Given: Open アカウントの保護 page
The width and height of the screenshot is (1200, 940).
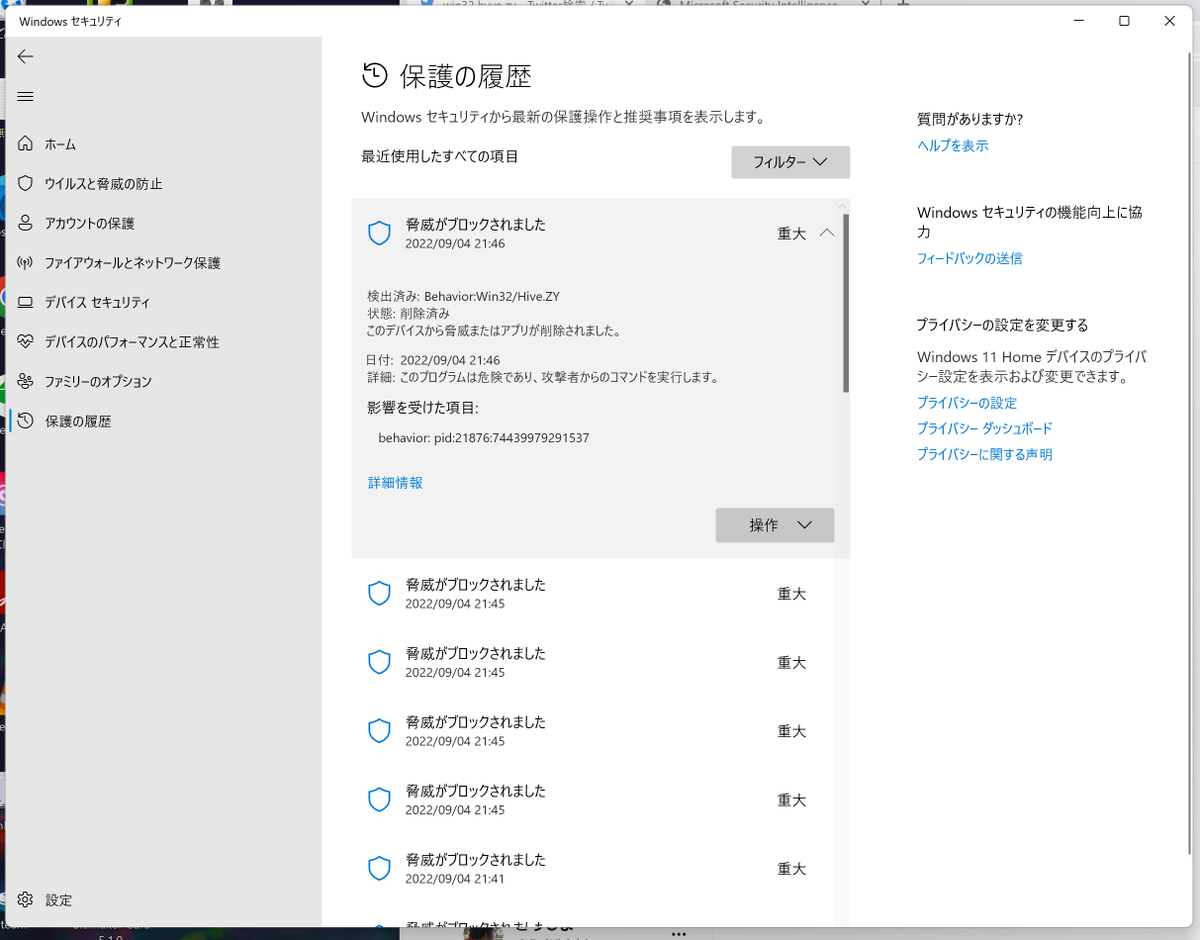Looking at the screenshot, I should click(x=89, y=223).
